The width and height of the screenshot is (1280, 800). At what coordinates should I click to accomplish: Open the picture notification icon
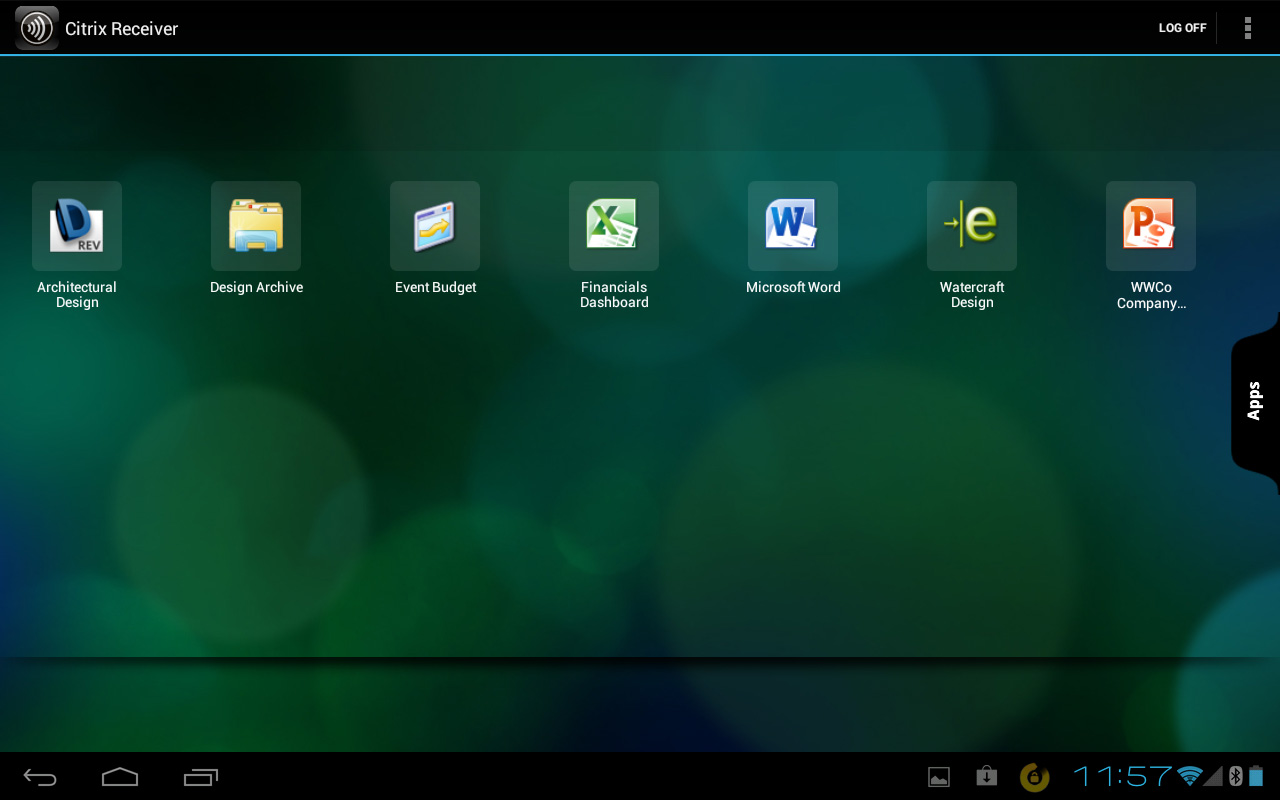point(938,777)
